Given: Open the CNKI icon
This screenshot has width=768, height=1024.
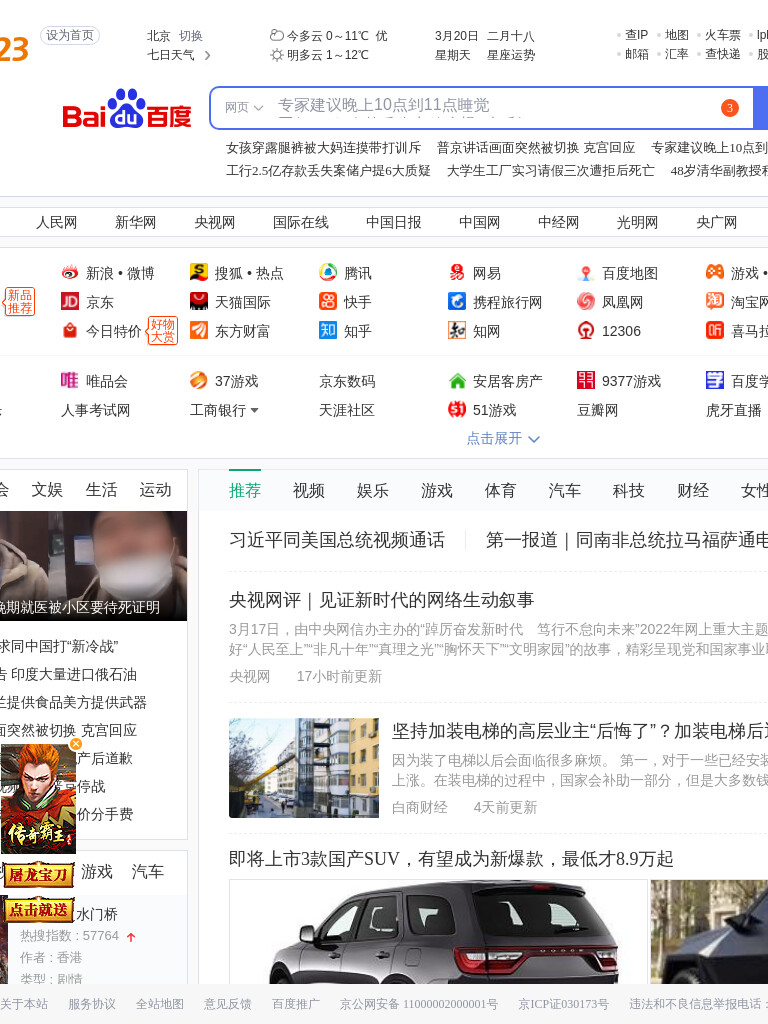Looking at the screenshot, I should pos(456,330).
